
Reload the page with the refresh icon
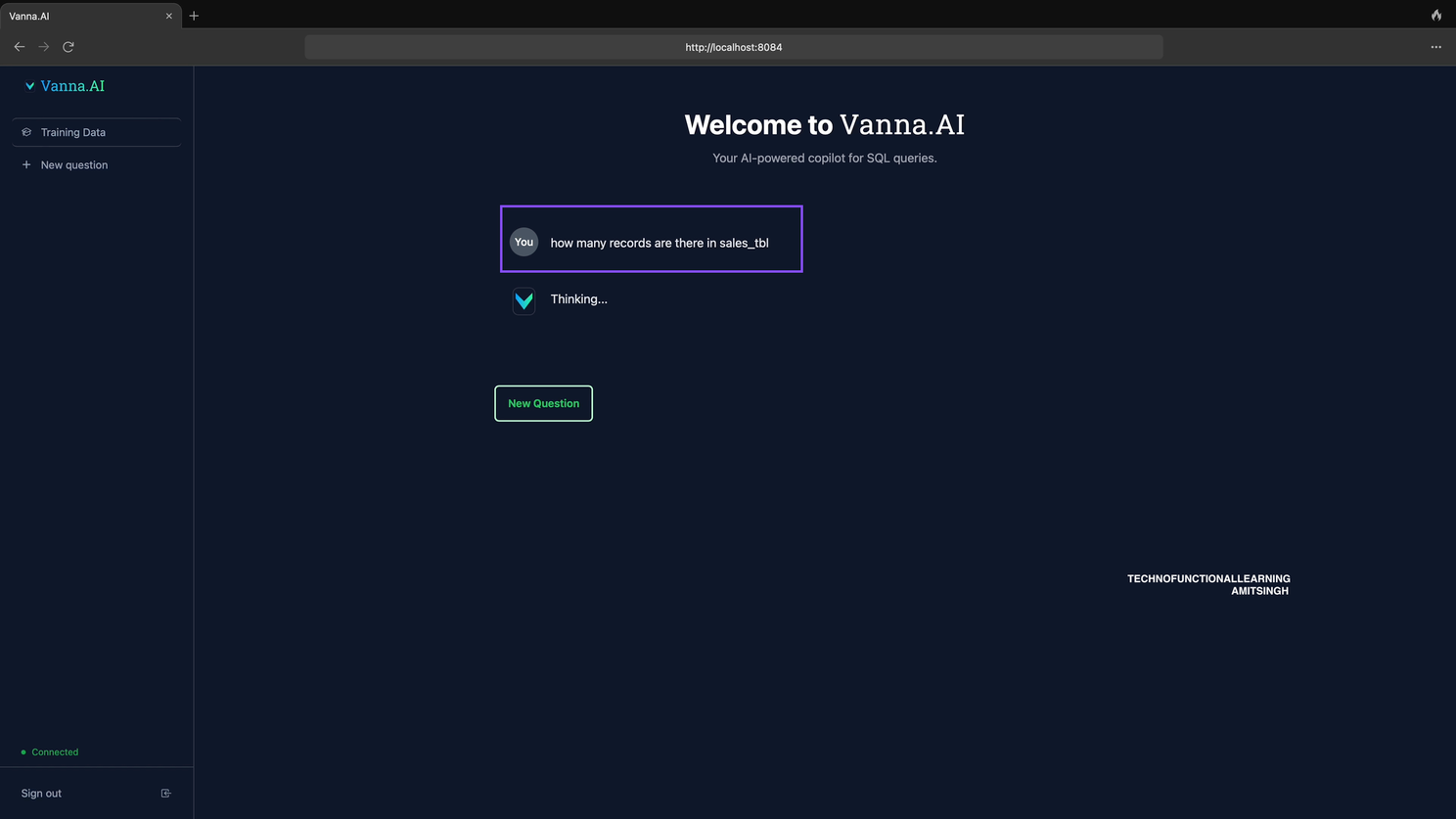[68, 47]
